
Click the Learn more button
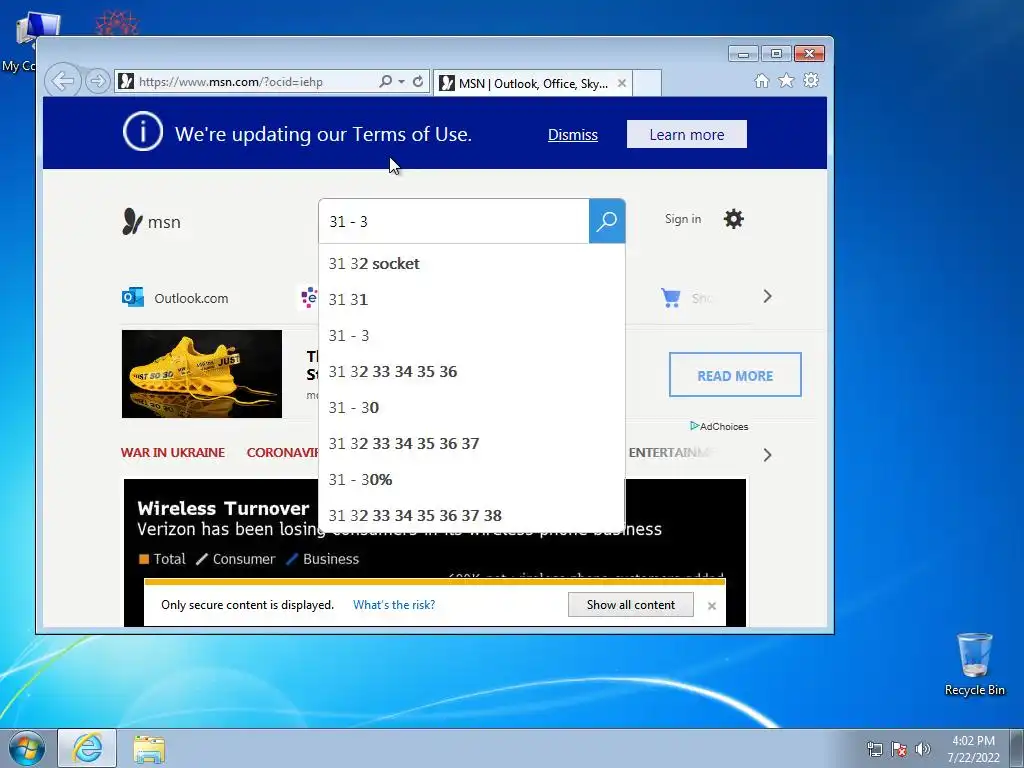pos(686,134)
